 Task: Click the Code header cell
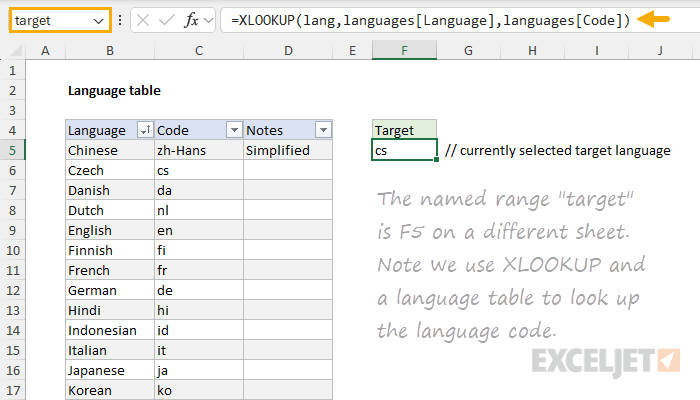pos(199,130)
